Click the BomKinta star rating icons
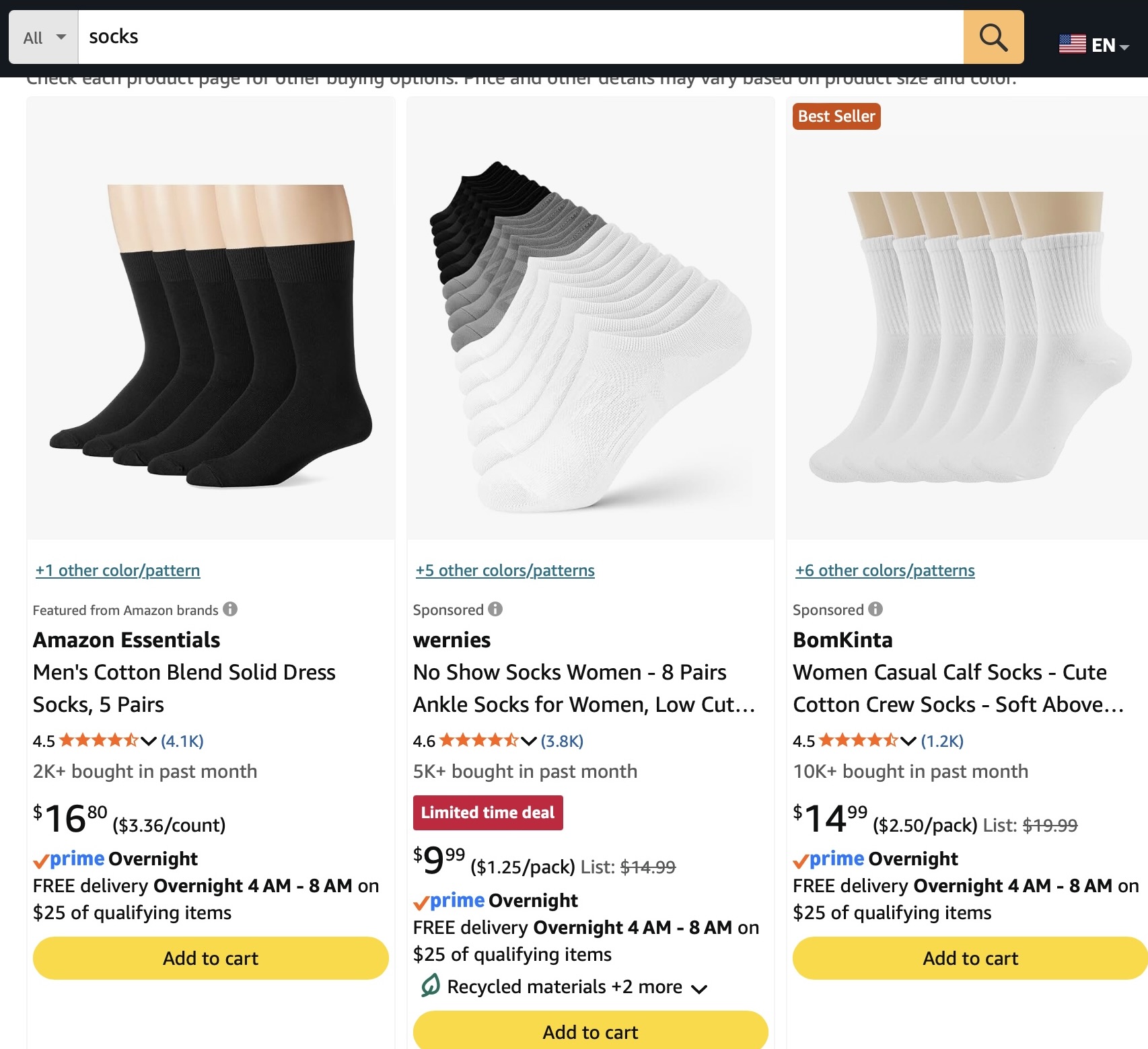Screen dimensions: 1148x1049 (x=859, y=741)
